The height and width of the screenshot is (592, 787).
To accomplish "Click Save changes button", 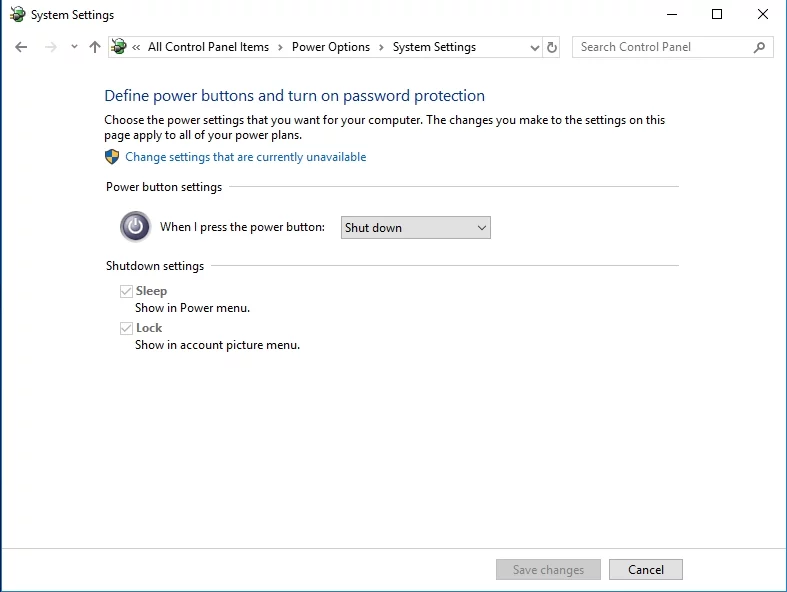I will click(548, 569).
